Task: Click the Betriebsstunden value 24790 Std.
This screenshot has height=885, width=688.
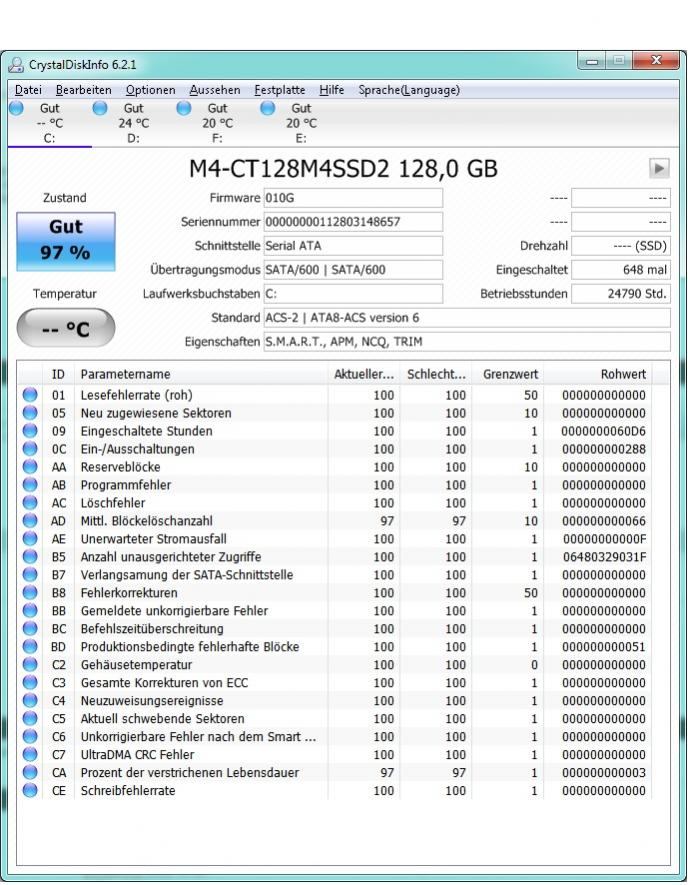Action: pyautogui.click(x=621, y=293)
